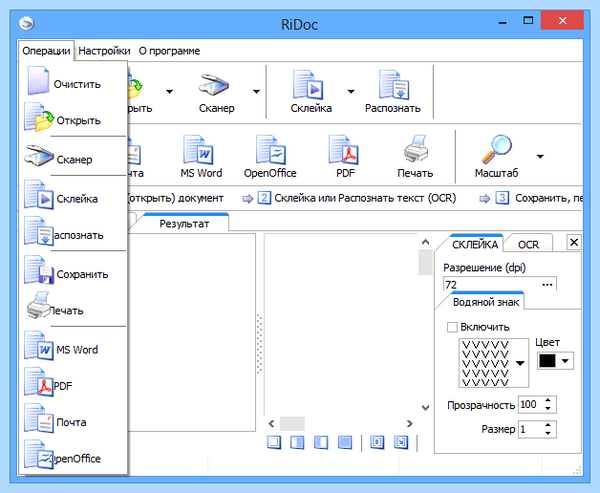Switch to the СКЛЕЙКА panel tab

click(475, 244)
